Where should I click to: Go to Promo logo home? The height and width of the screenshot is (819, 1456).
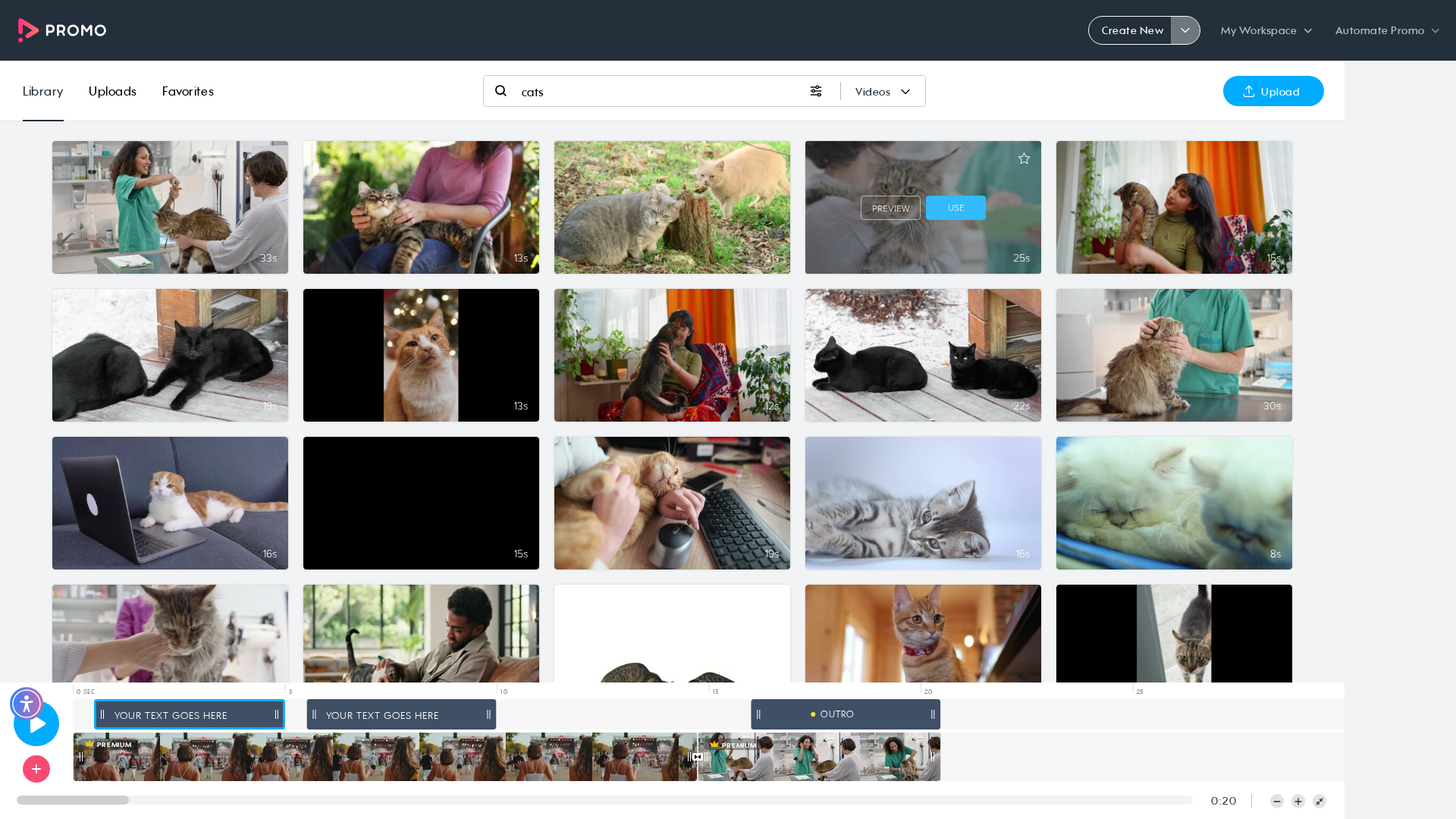[62, 30]
